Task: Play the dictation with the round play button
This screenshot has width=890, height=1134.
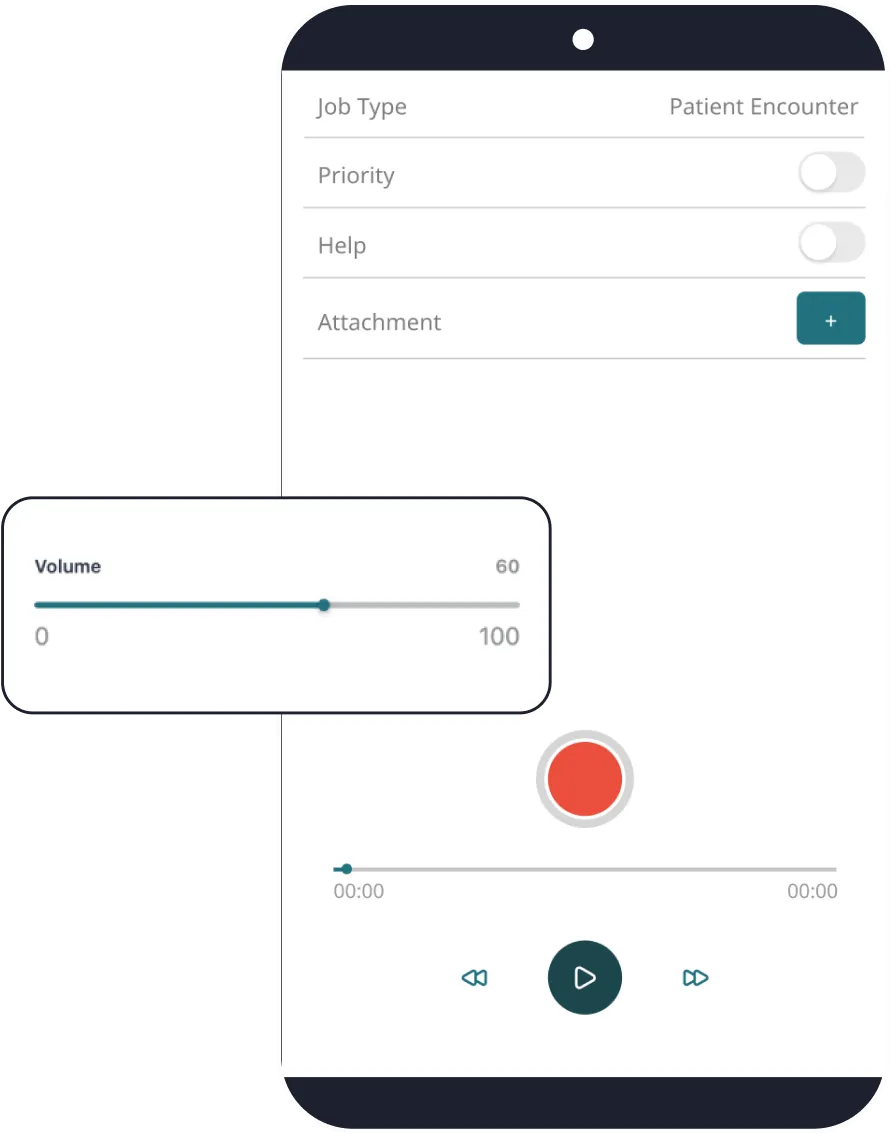Action: 584,977
